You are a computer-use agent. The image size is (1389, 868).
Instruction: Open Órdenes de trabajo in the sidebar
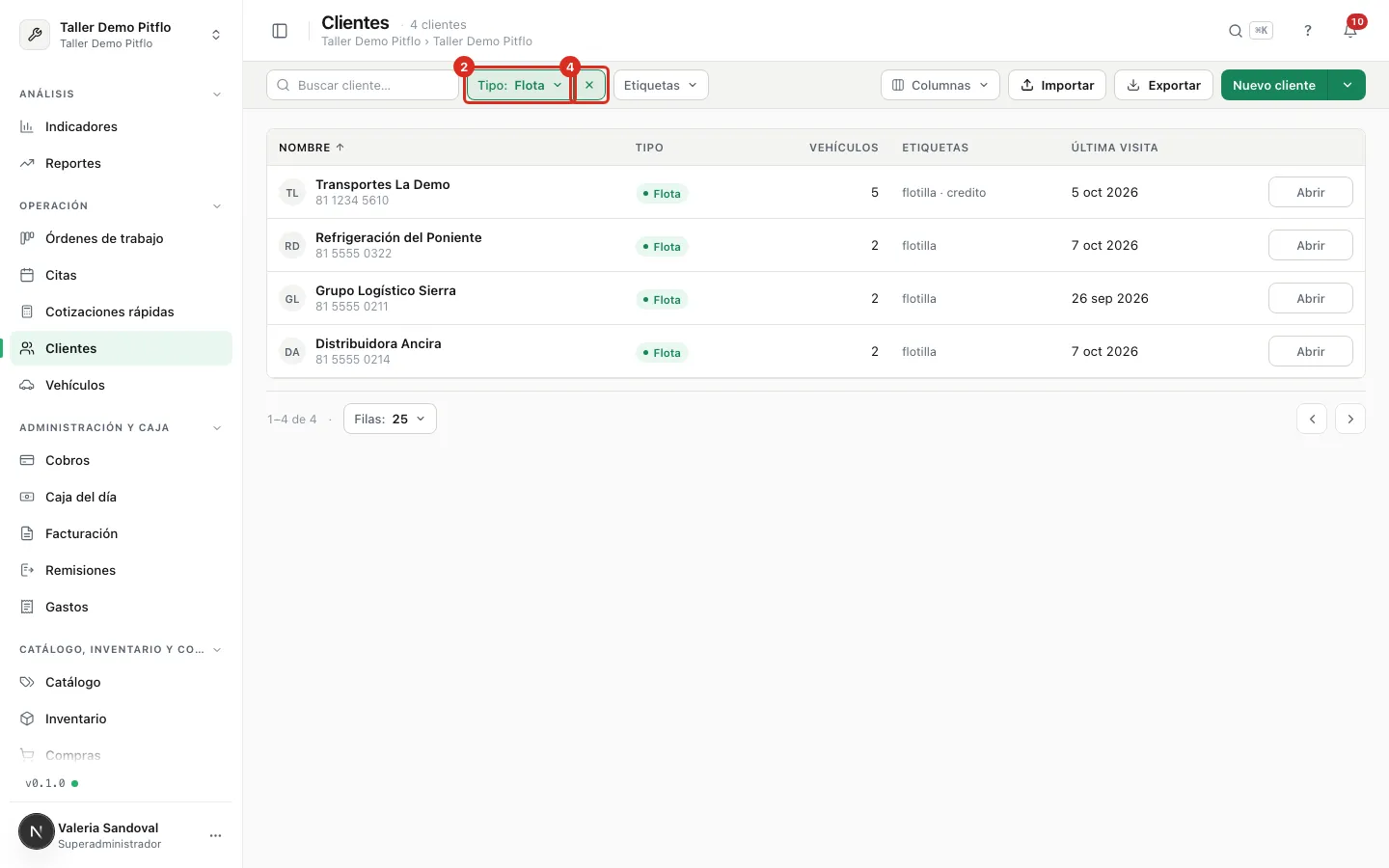122,238
